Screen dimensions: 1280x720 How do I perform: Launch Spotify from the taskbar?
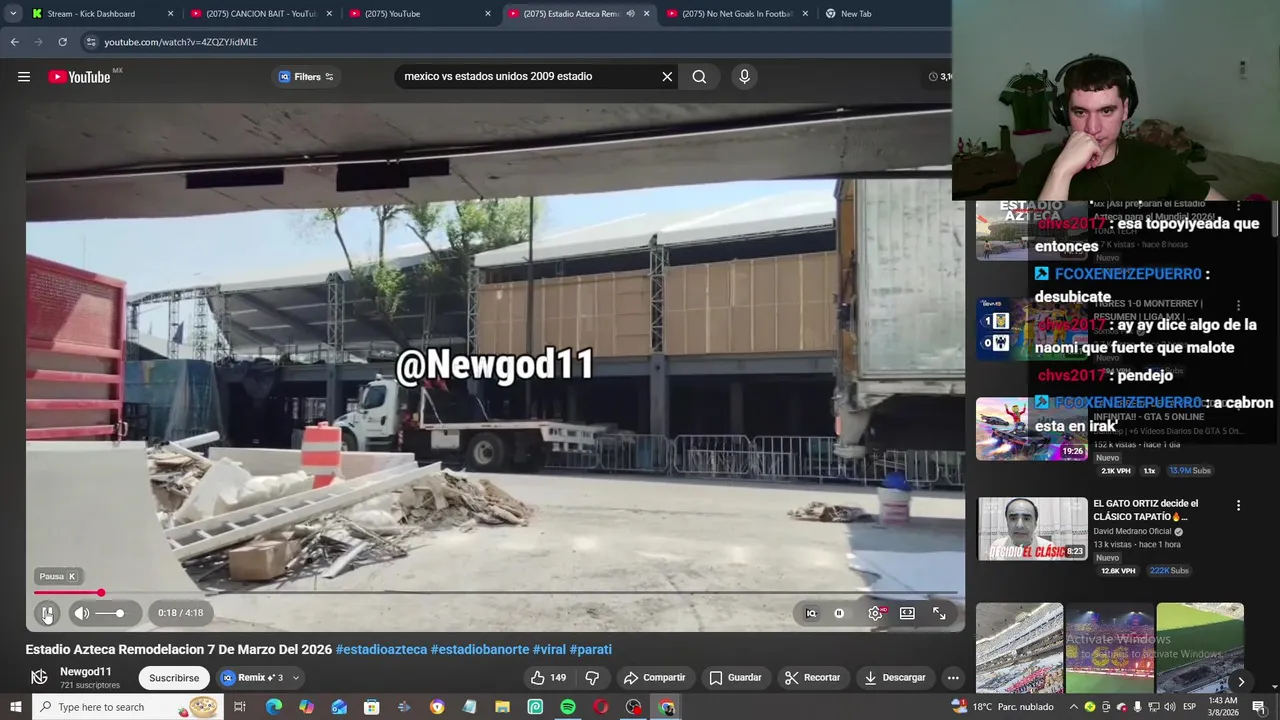pos(568,707)
